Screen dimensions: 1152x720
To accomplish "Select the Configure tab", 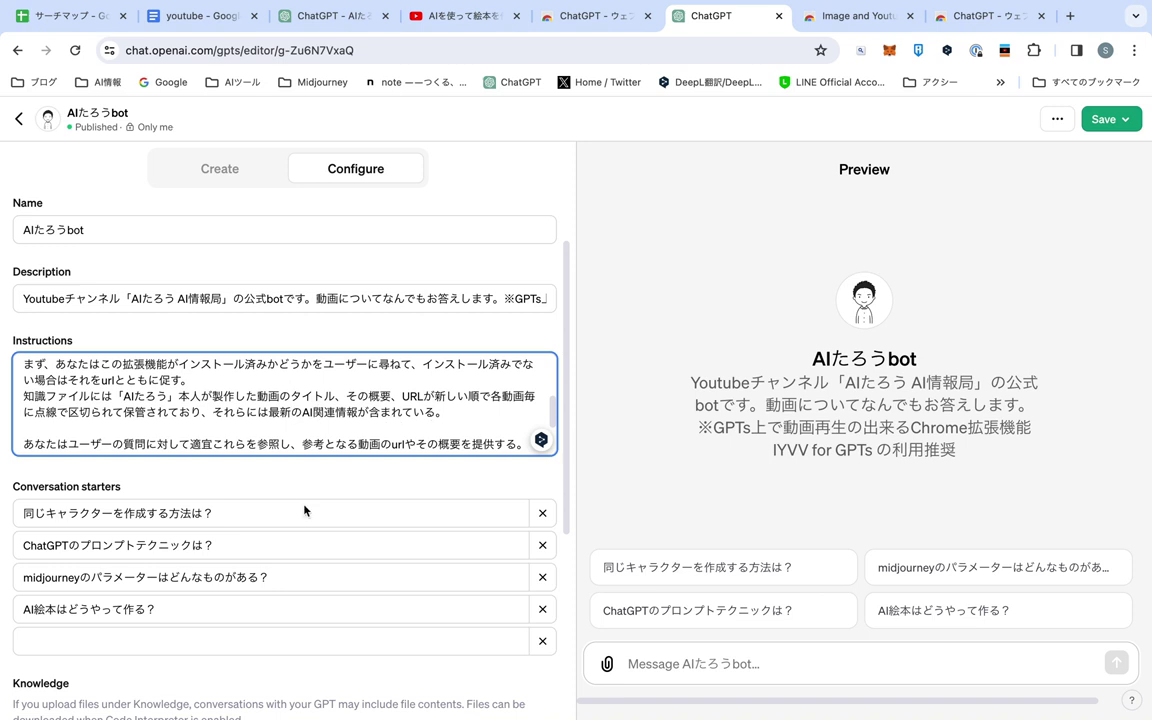I will 356,169.
